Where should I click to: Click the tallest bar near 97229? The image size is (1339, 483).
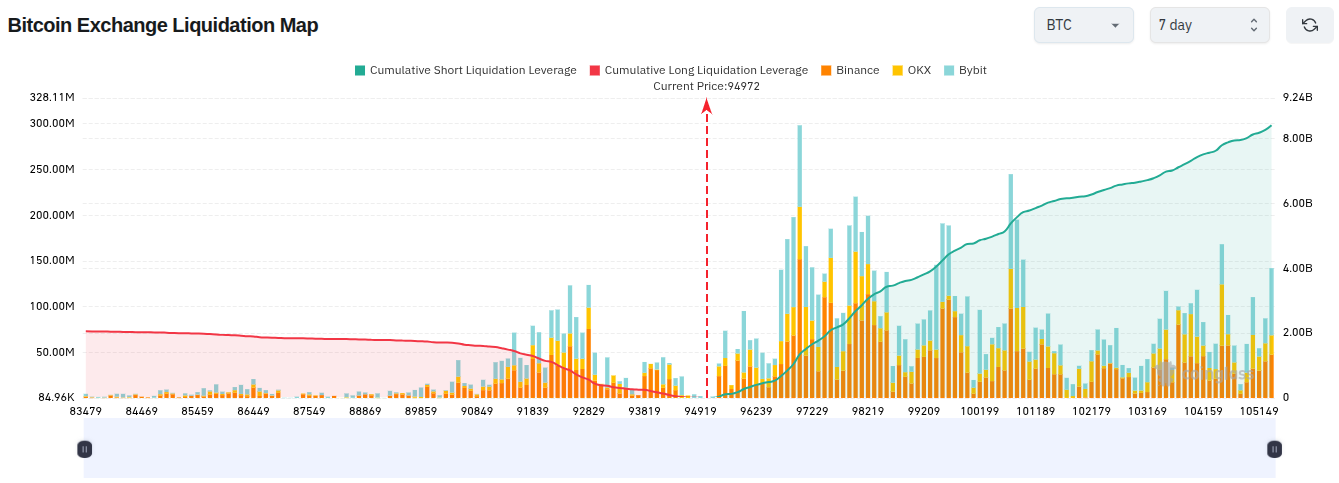tap(800, 261)
